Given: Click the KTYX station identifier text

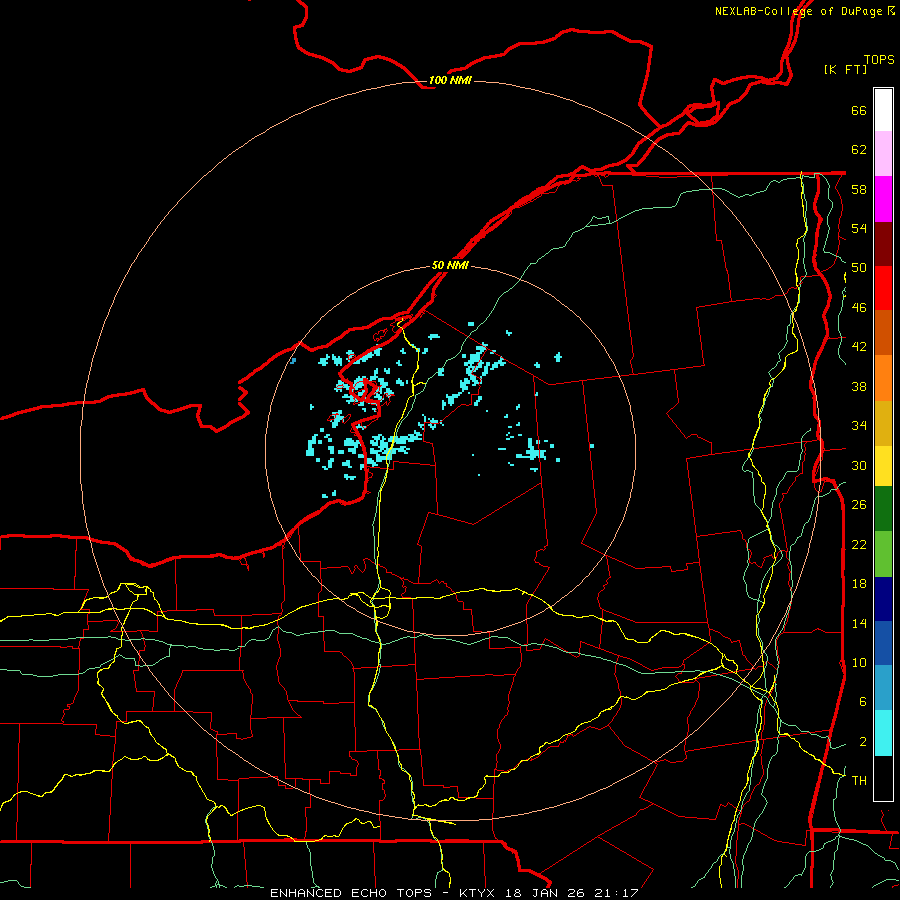Looking at the screenshot, I should [479, 893].
